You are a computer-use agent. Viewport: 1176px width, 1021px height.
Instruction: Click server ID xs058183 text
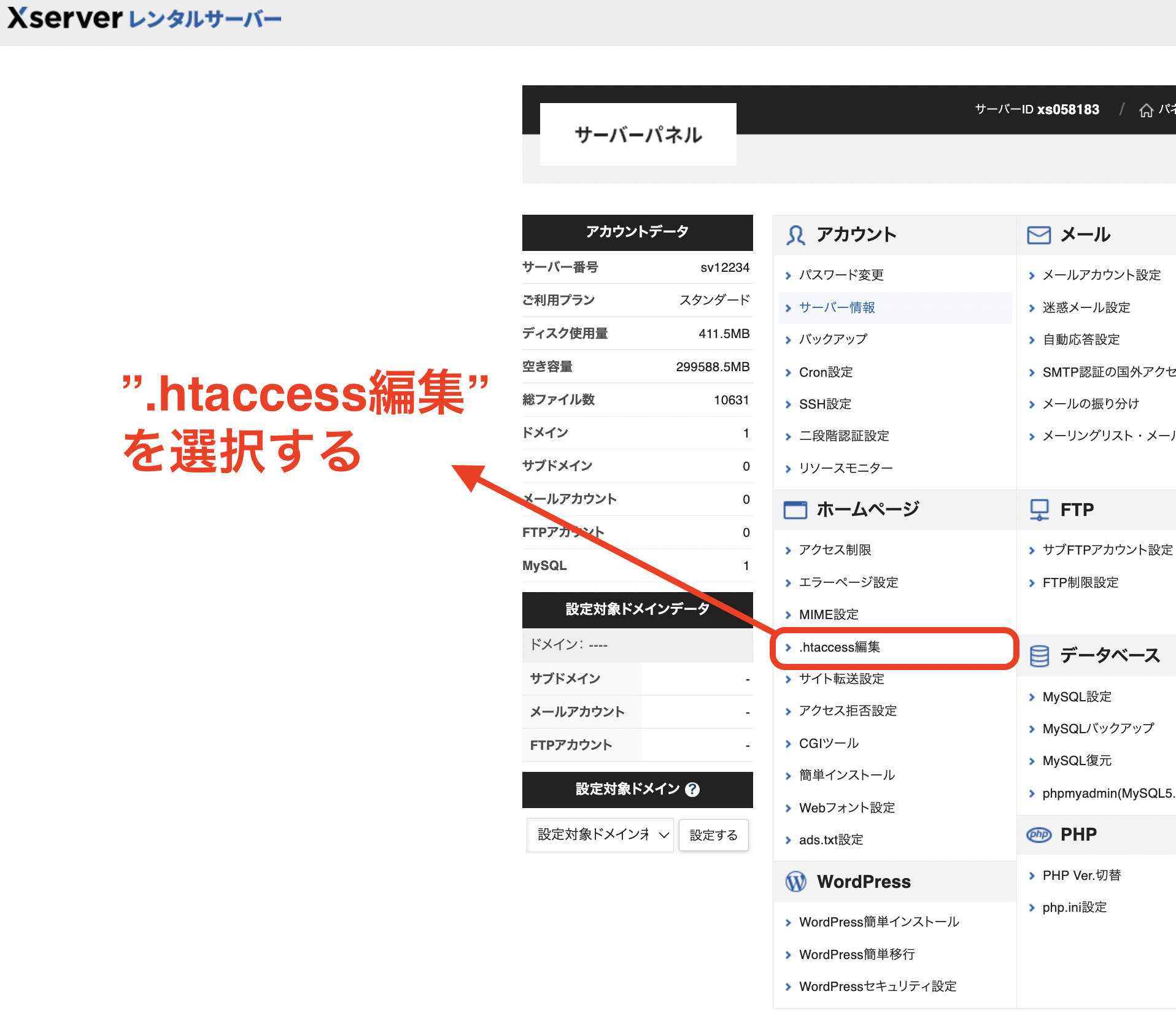click(x=1068, y=109)
